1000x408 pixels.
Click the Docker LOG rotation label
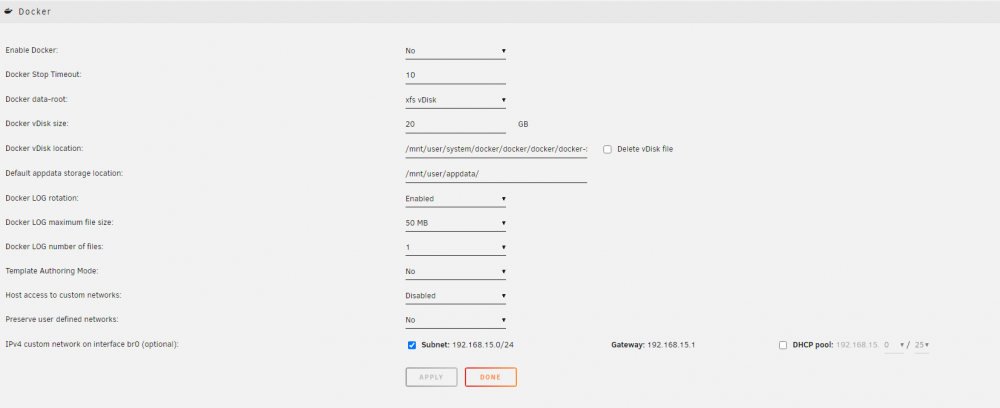[x=41, y=198]
